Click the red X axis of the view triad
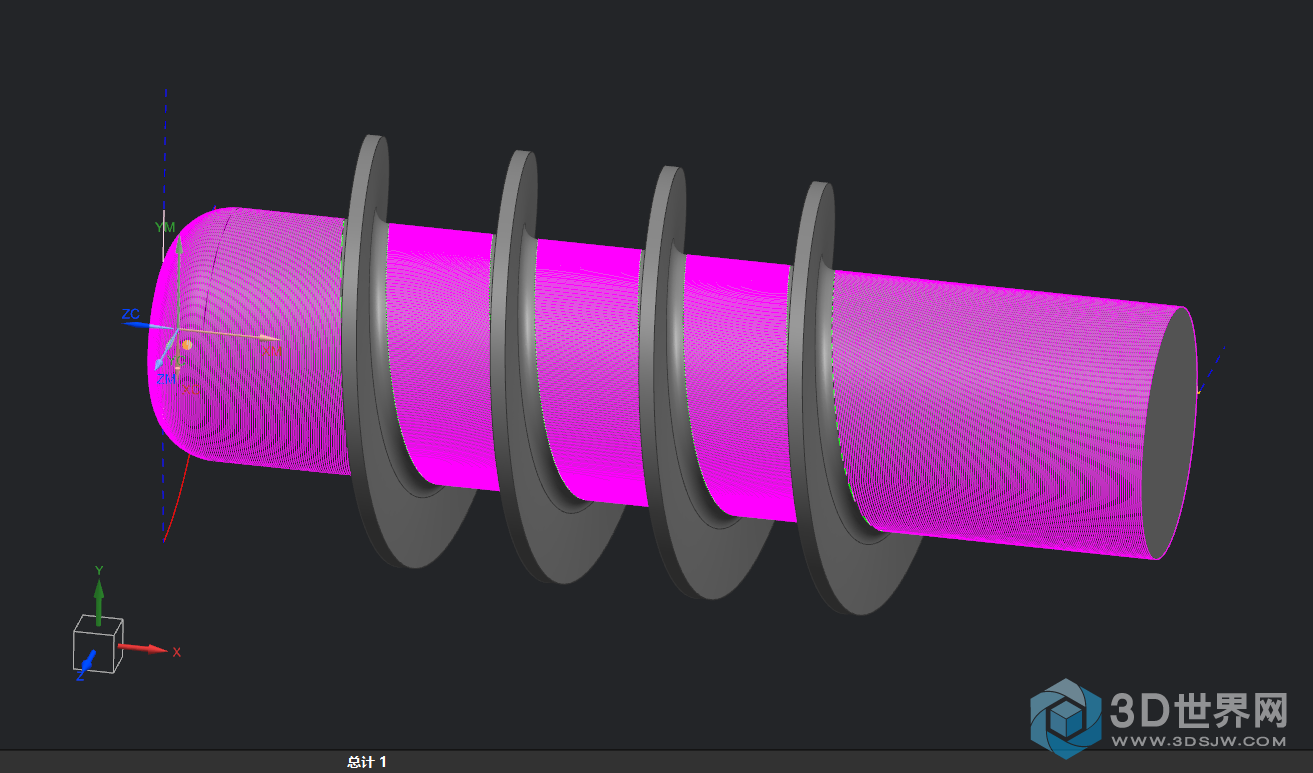This screenshot has height=773, width=1313. pyautogui.click(x=142, y=649)
